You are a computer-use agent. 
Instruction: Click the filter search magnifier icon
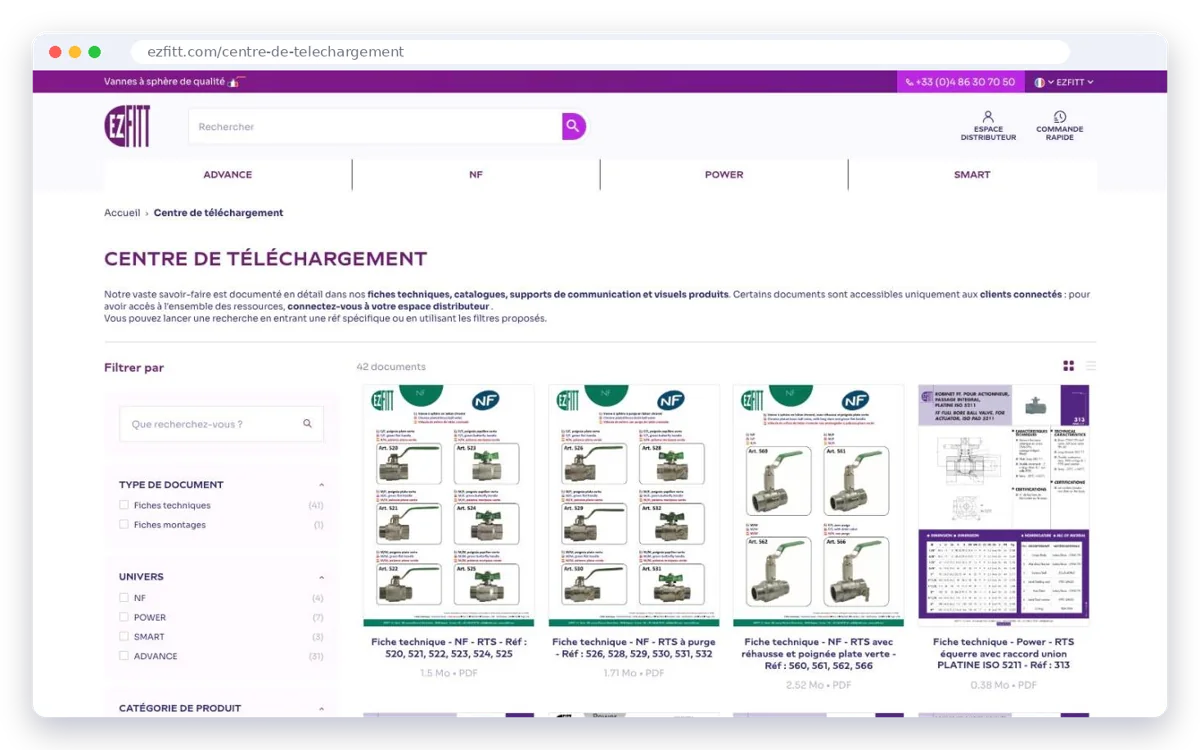[x=307, y=424]
